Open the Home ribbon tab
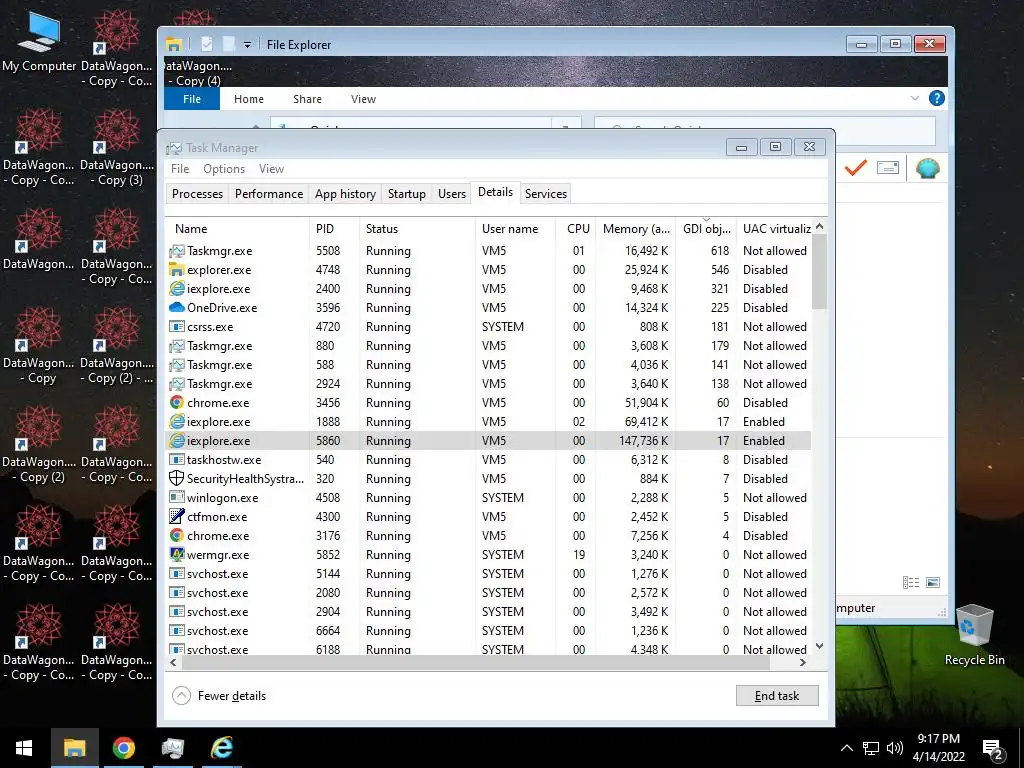The image size is (1024, 768). pos(249,99)
